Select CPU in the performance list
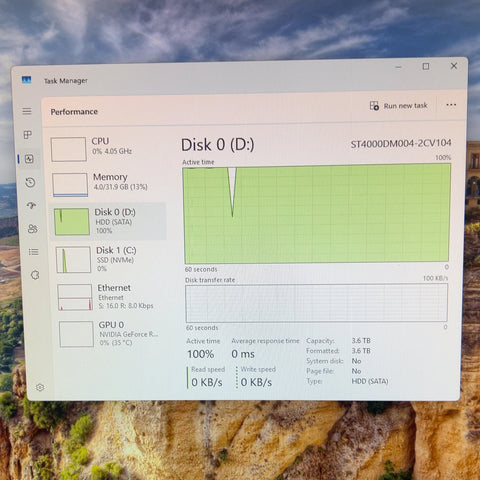The height and width of the screenshot is (480, 480). tap(106, 149)
